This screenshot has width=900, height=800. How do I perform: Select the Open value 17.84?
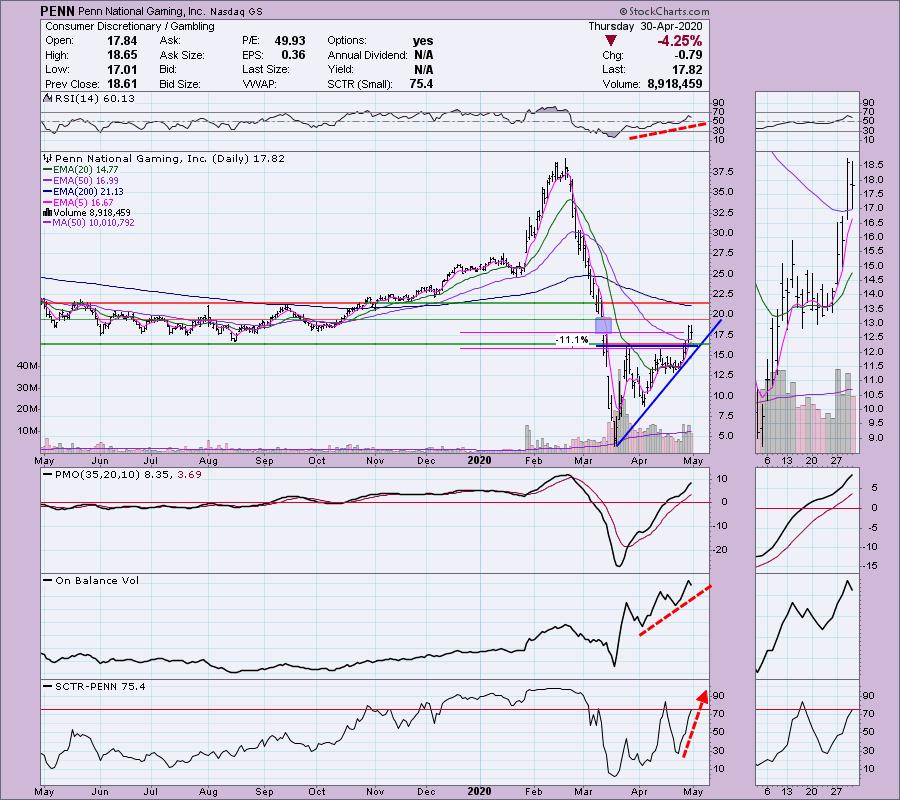(x=122, y=41)
